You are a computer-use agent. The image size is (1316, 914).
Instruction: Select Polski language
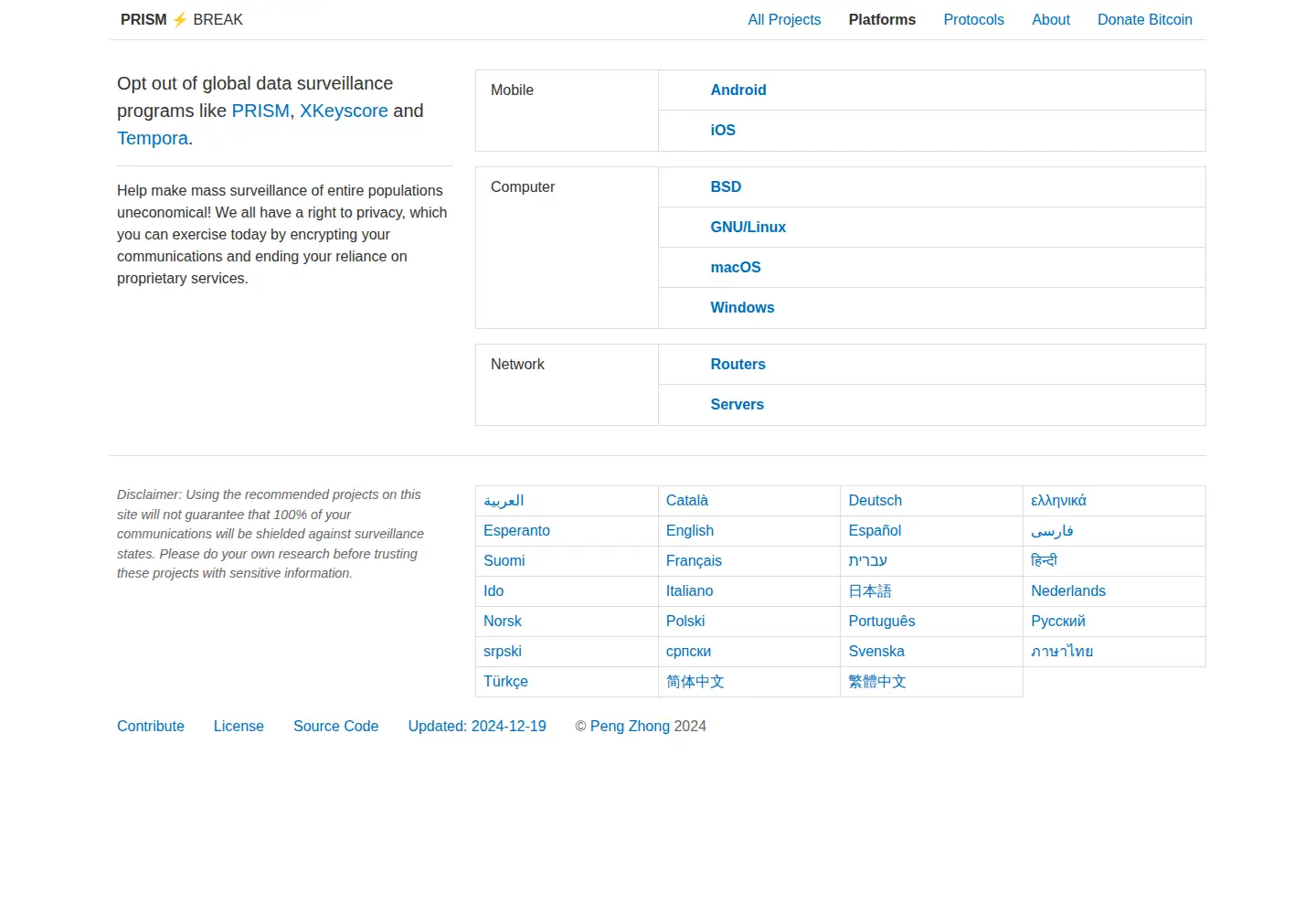click(685, 622)
